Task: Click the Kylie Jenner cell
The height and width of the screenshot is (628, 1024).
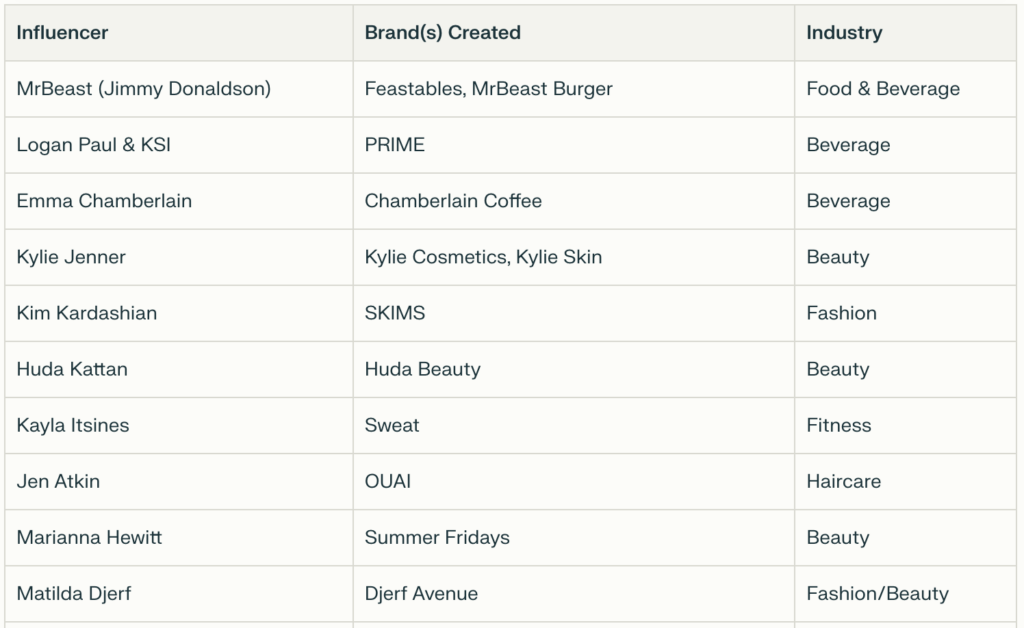Action: point(71,257)
